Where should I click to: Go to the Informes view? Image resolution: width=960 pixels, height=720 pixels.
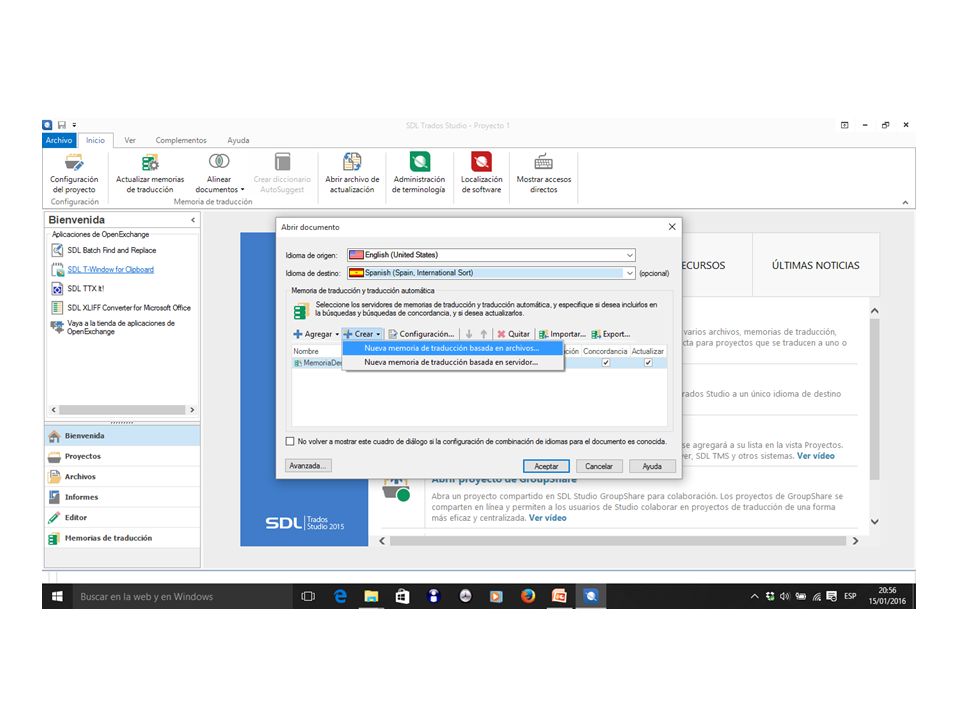click(x=122, y=497)
